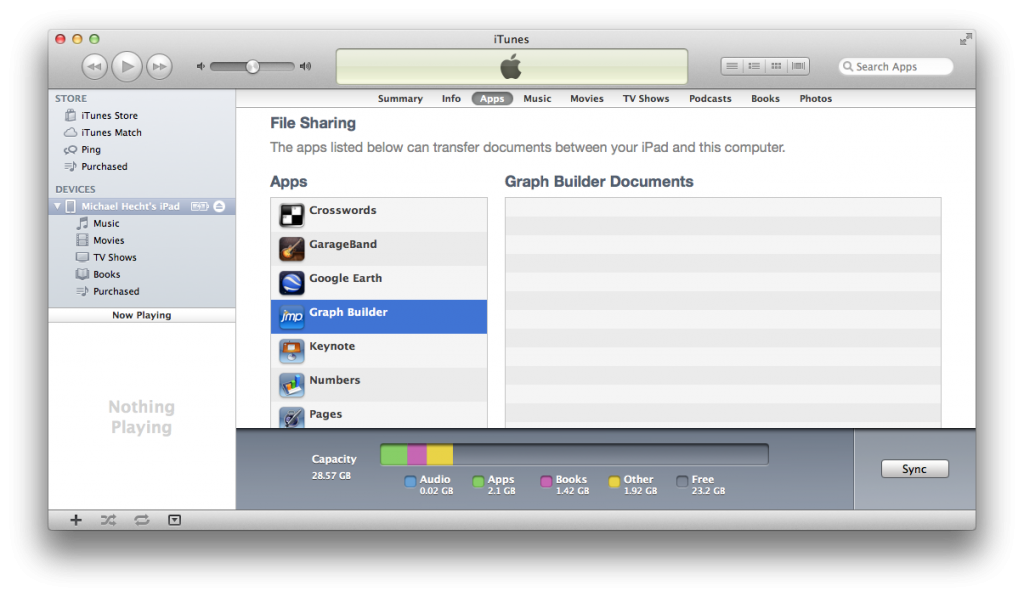
Task: Click the Now Playing header
Action: click(142, 315)
